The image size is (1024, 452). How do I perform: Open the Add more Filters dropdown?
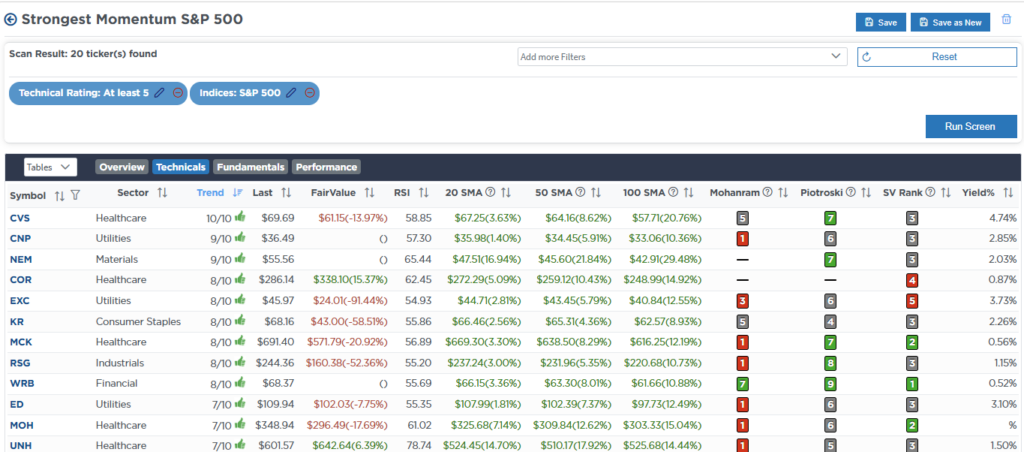(x=682, y=57)
